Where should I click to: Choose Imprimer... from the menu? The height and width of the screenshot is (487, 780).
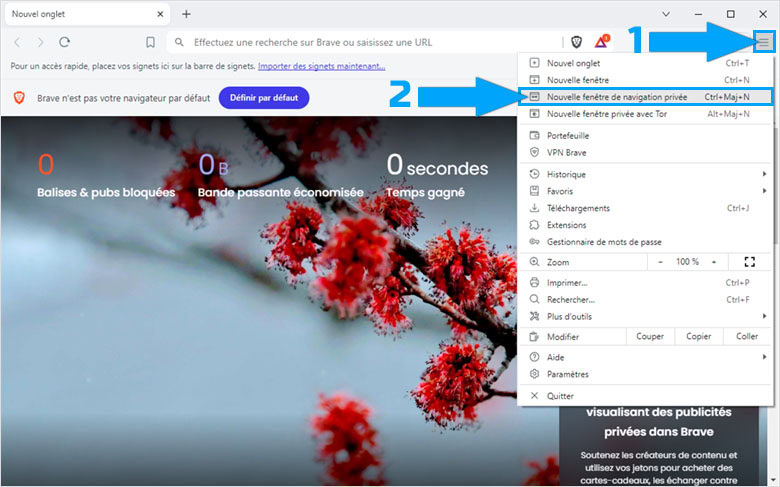645,283
